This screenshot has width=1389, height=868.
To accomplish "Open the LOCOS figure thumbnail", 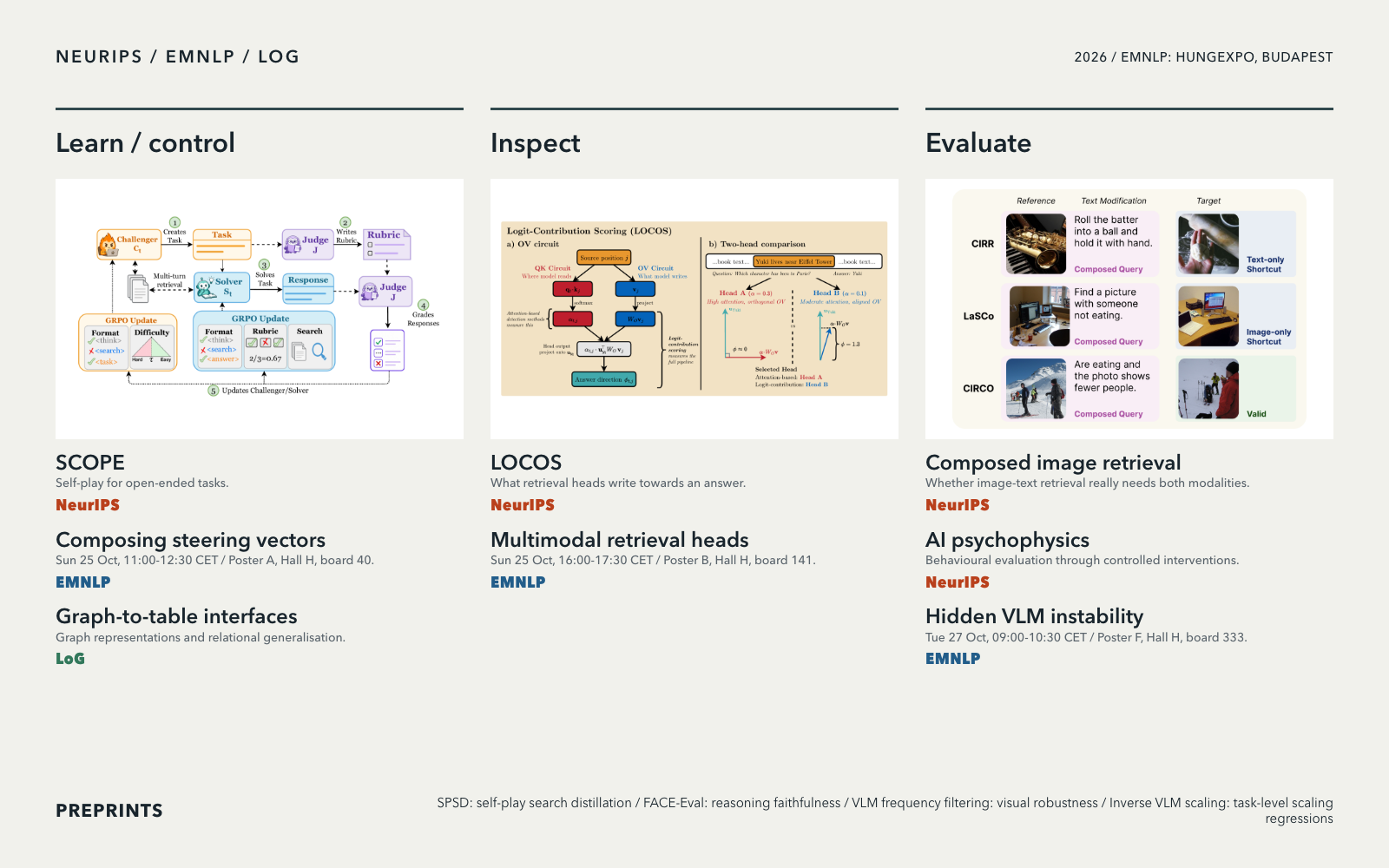I will tap(694, 309).
